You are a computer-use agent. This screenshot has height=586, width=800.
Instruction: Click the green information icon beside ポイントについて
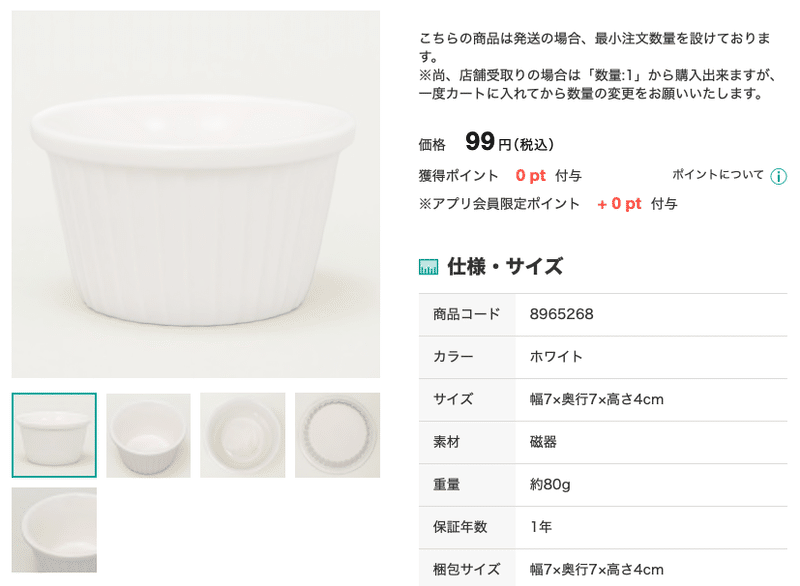click(x=778, y=173)
